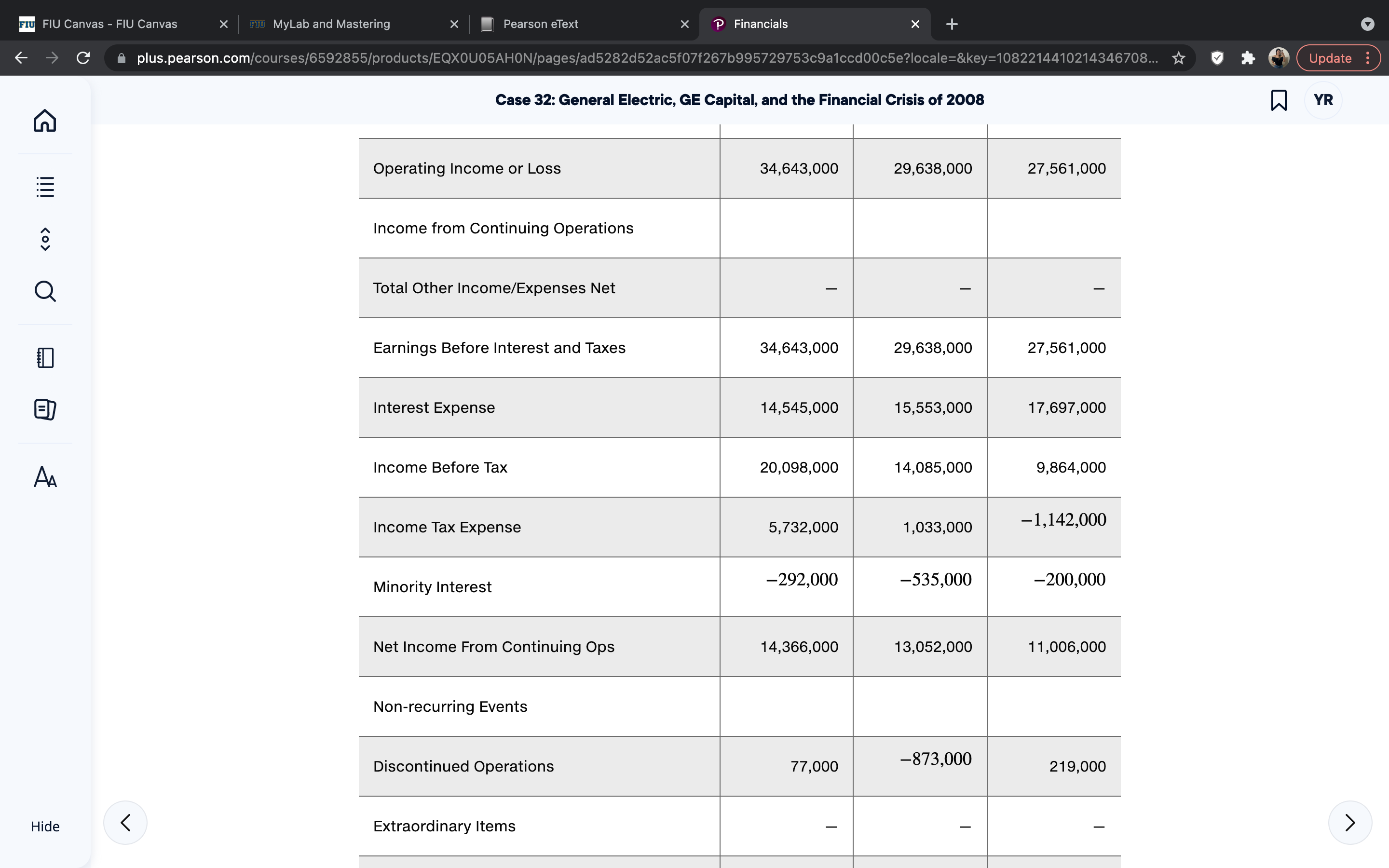The height and width of the screenshot is (868, 1389).
Task: Star this page in the address bar
Action: (1178, 58)
